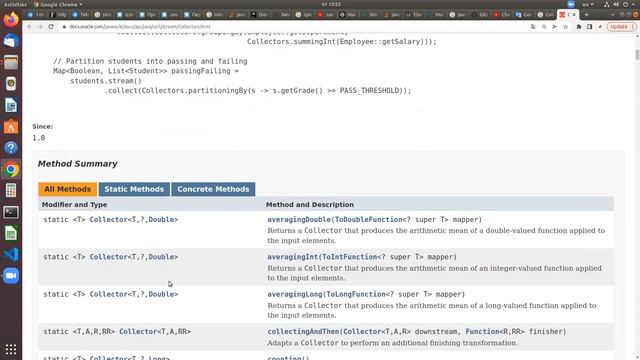640x360 pixels.
Task: Open the Activities overview
Action: [x=15, y=4]
